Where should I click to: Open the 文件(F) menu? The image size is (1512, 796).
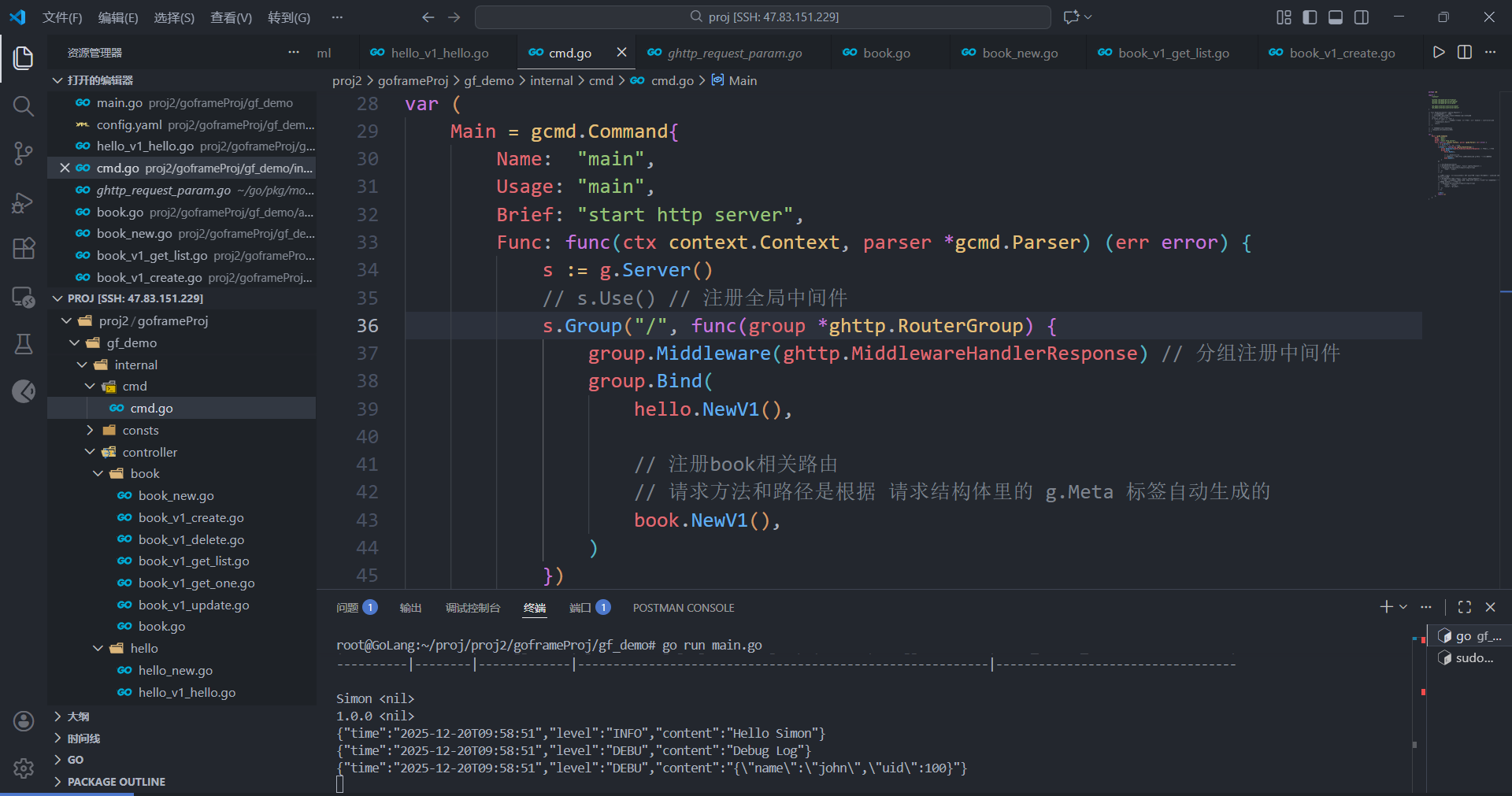(62, 17)
